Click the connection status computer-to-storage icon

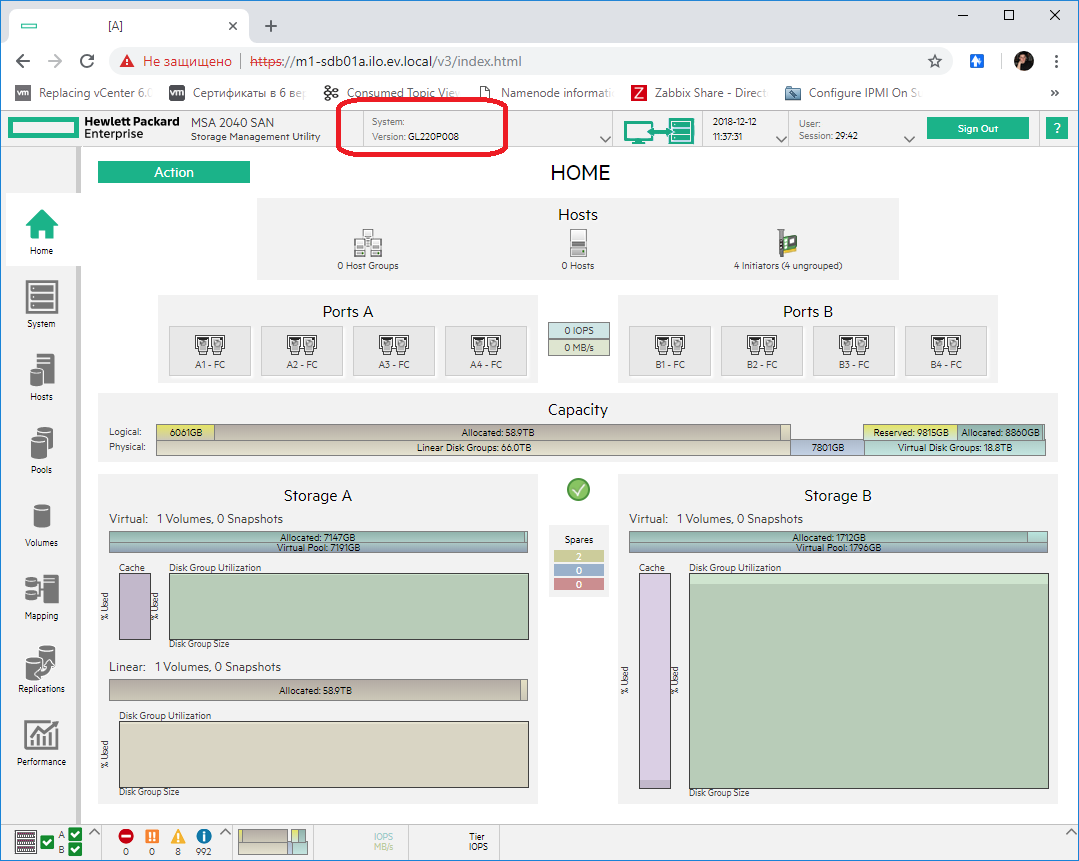pos(659,130)
